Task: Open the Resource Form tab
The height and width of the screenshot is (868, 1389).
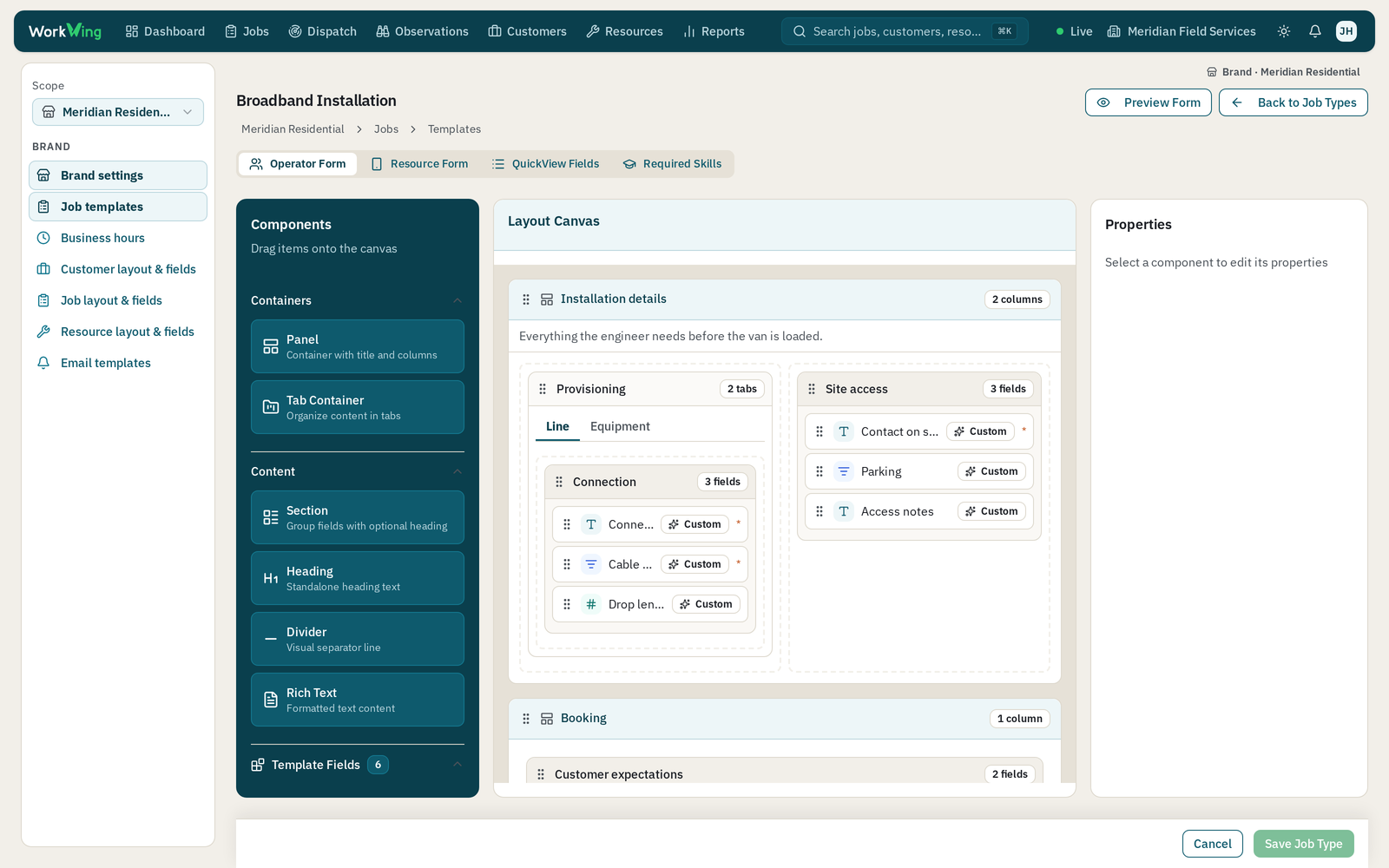Action: (x=419, y=164)
